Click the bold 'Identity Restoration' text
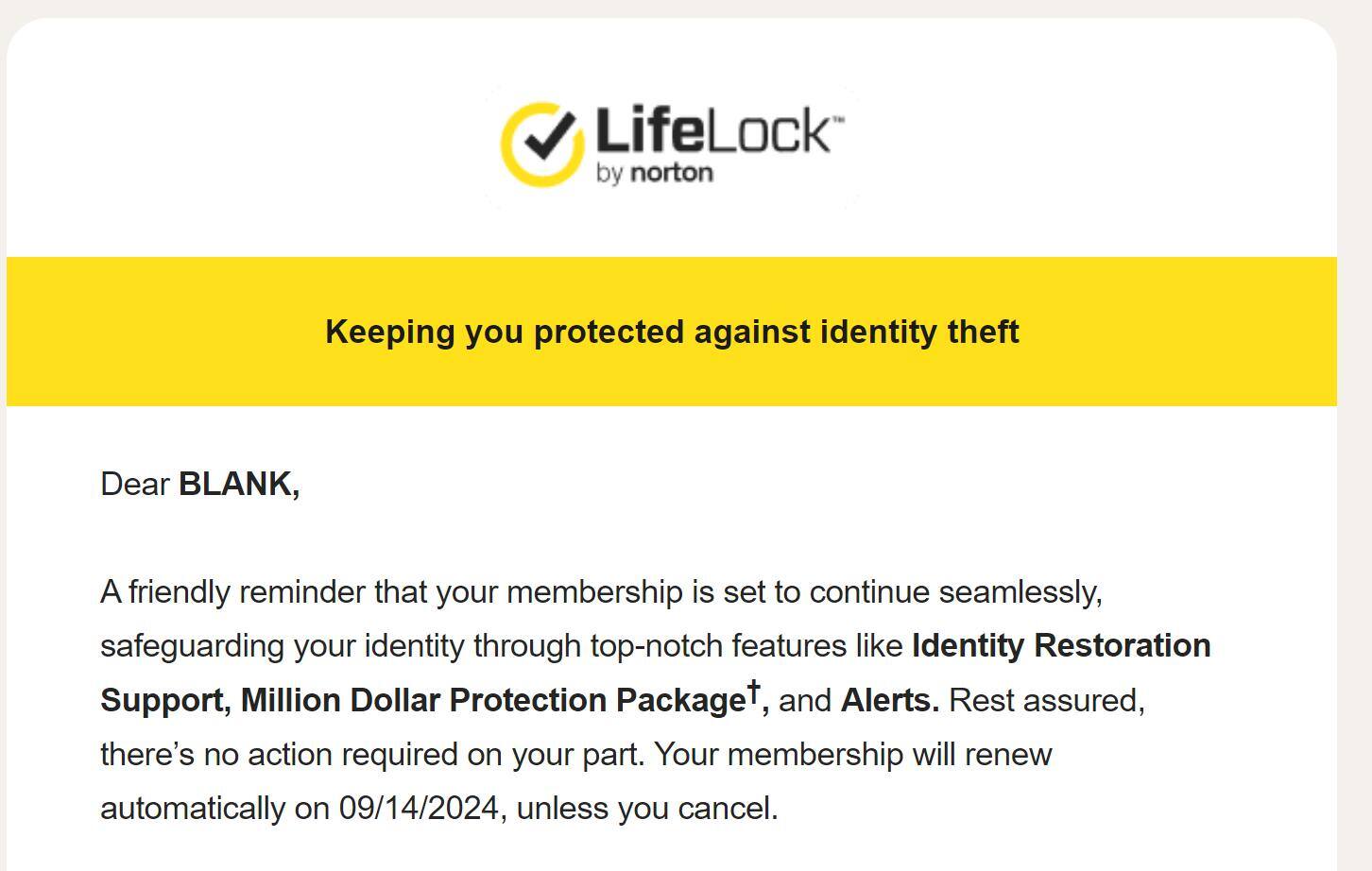This screenshot has height=871, width=1372. pyautogui.click(x=1060, y=645)
